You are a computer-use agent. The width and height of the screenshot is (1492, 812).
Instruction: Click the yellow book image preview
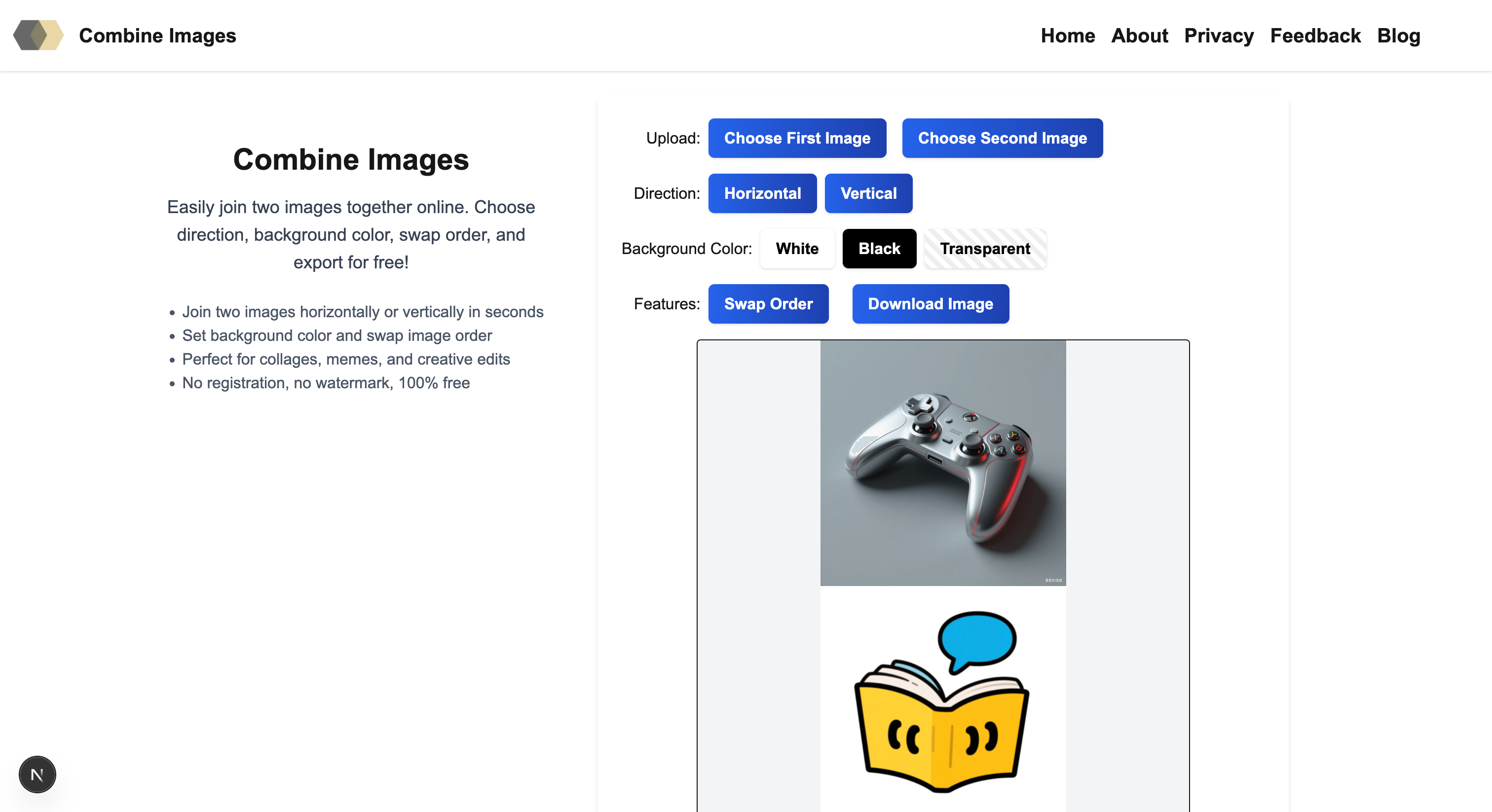pos(942,701)
